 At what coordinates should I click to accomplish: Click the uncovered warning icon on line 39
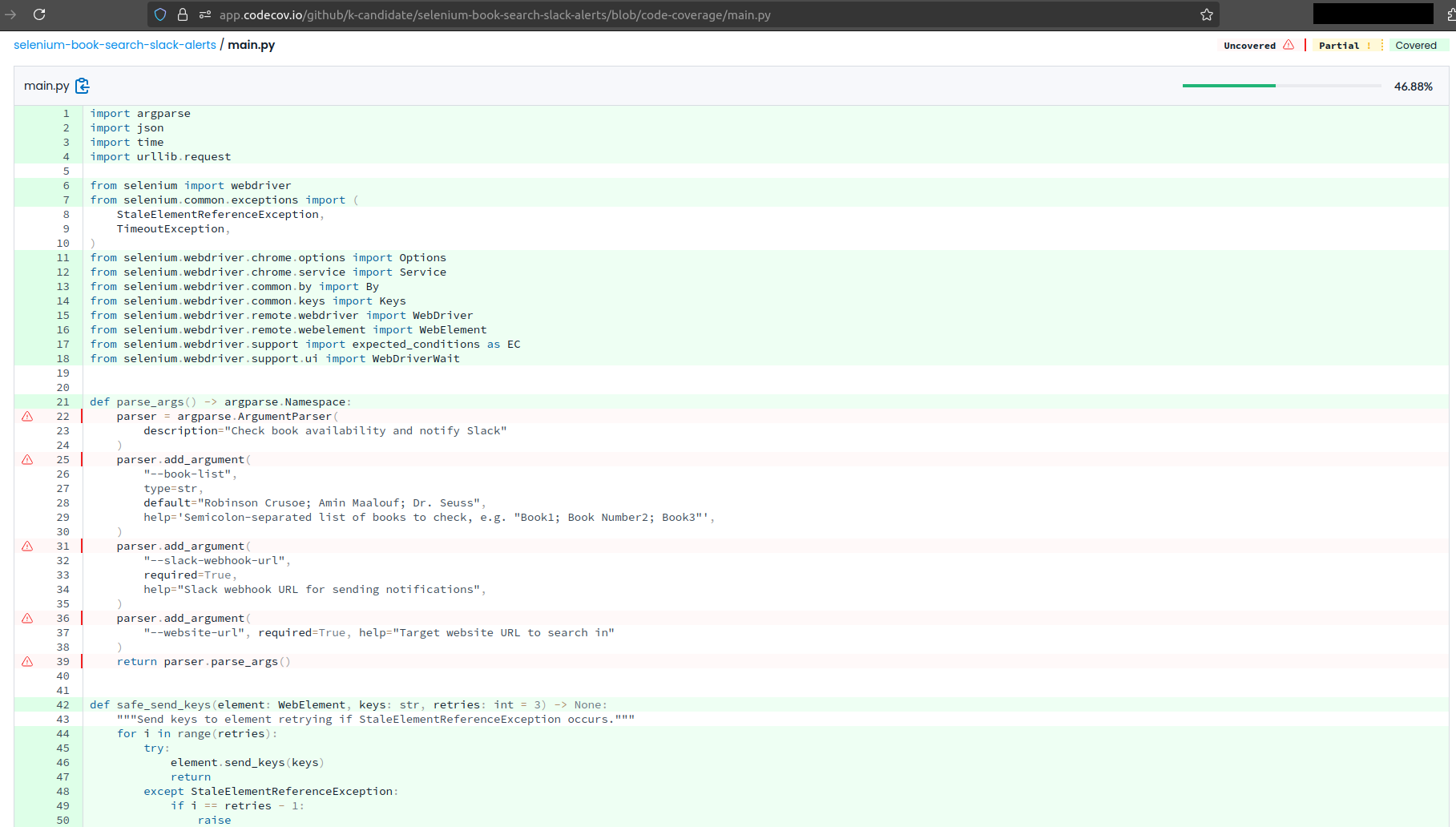coord(27,662)
